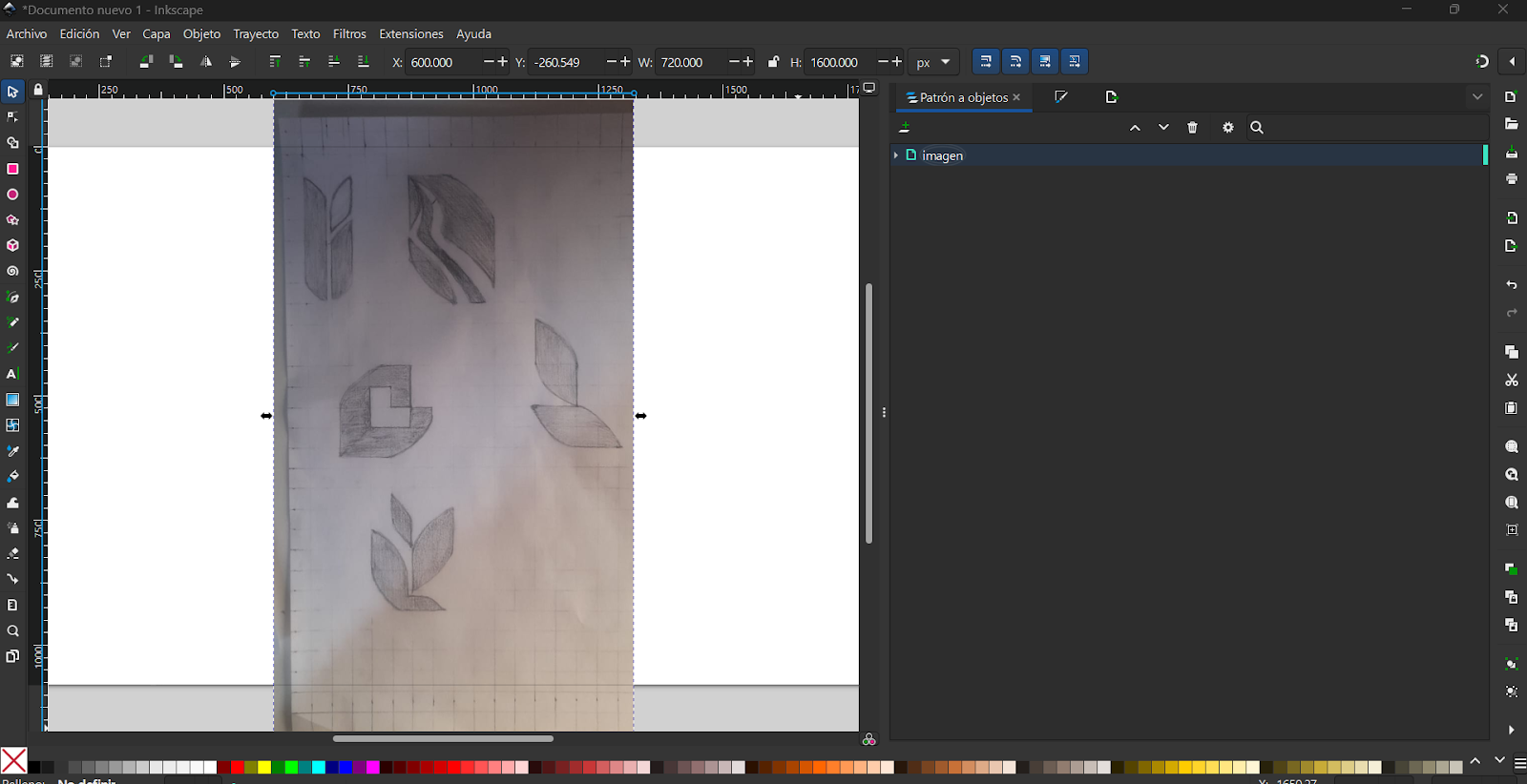Screen dimensions: 1527x784
Task: Activate the Color picker dropper tool
Action: pyautogui.click(x=12, y=451)
